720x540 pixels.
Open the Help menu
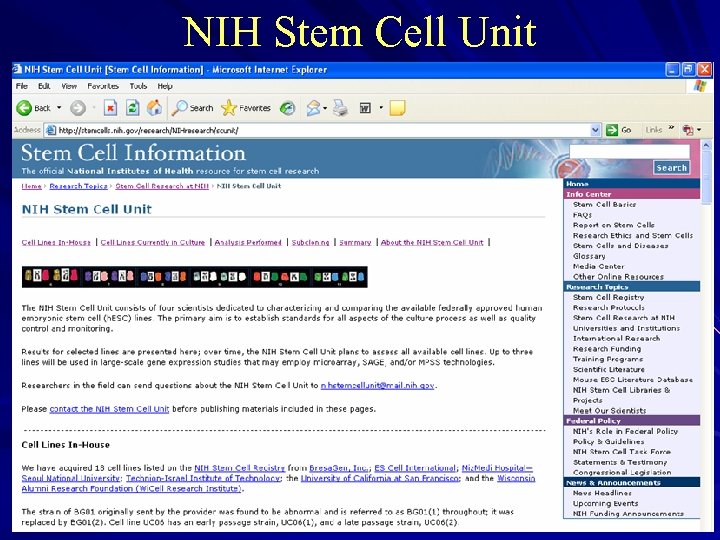coord(165,86)
